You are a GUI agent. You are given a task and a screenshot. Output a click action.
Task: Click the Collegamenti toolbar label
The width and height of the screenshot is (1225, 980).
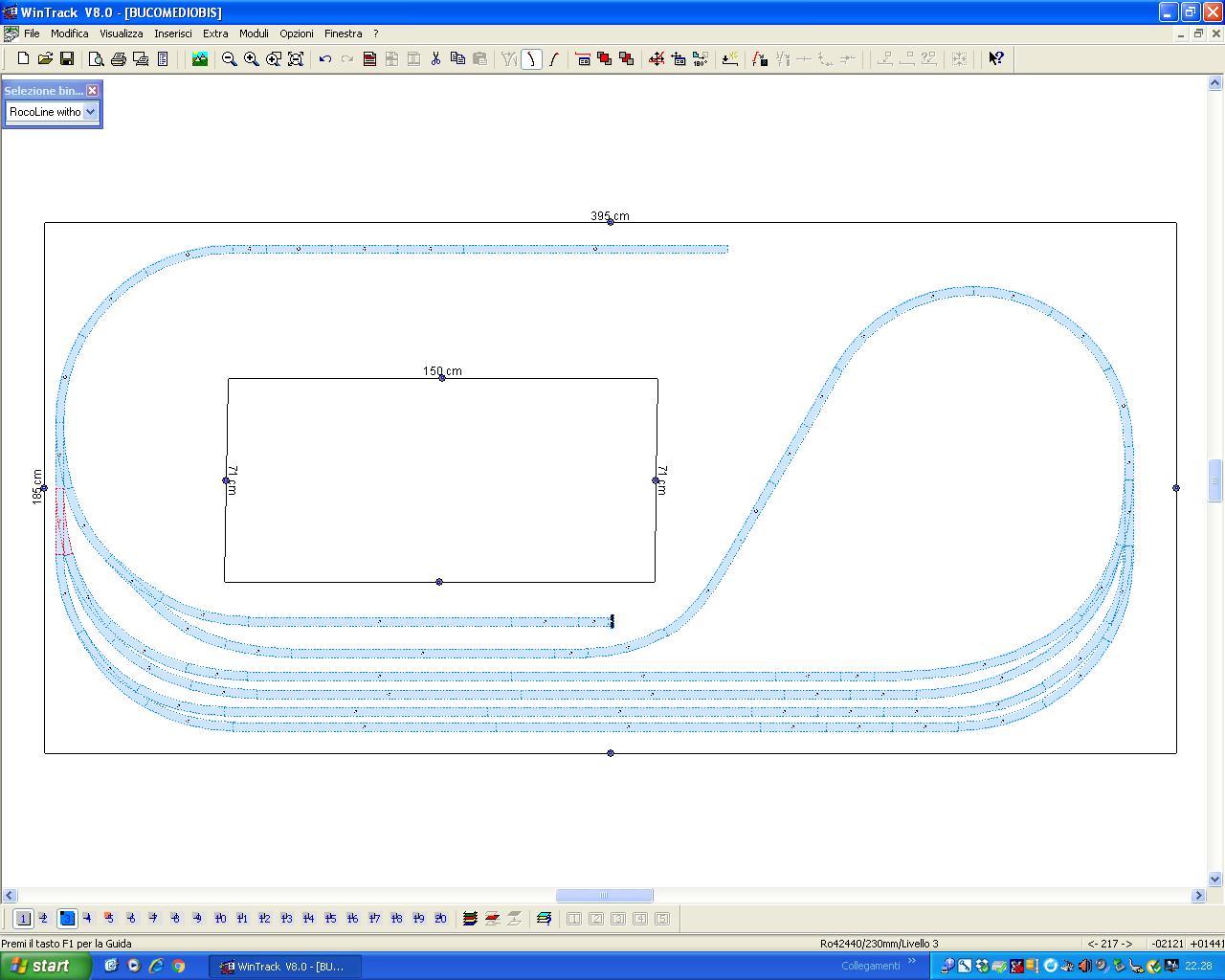tap(871, 966)
